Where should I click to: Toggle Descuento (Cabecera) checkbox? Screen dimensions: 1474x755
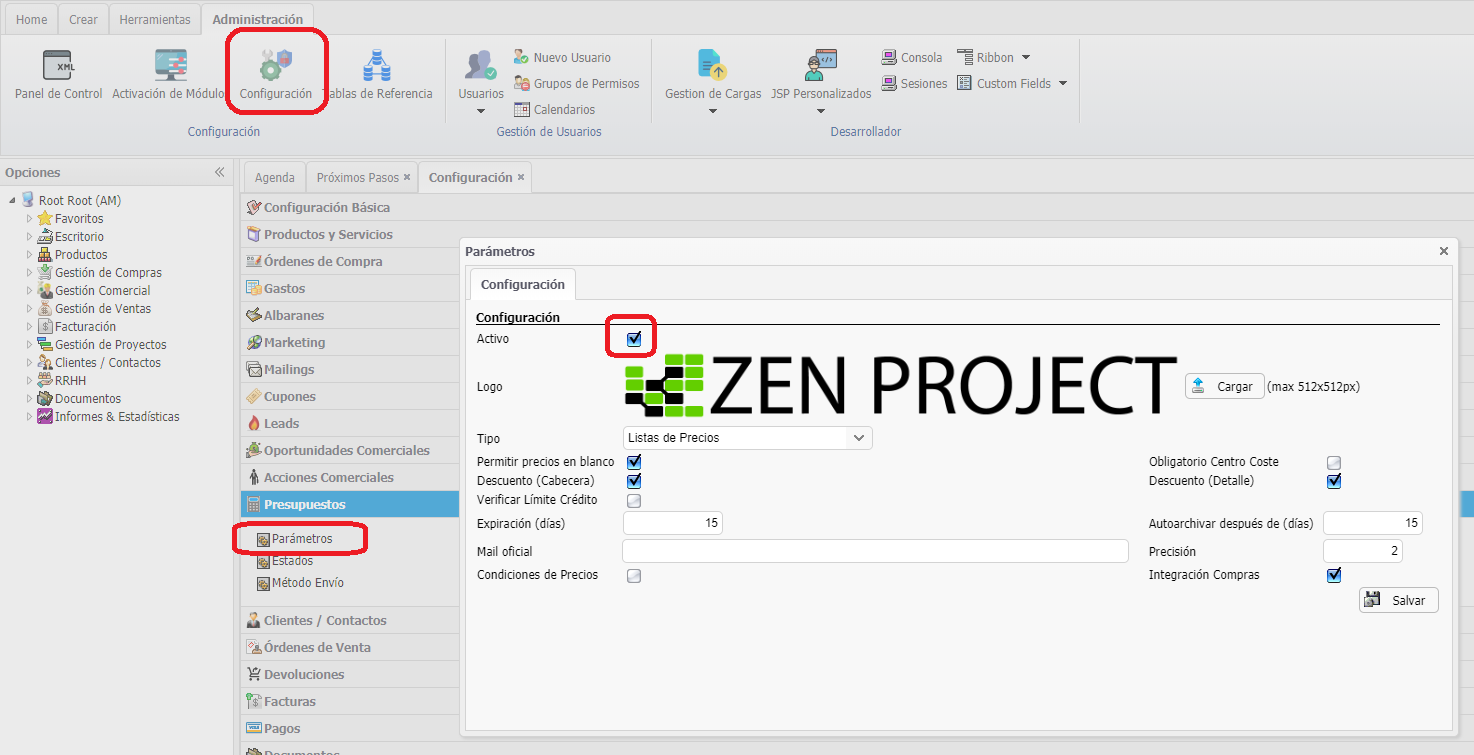(633, 481)
